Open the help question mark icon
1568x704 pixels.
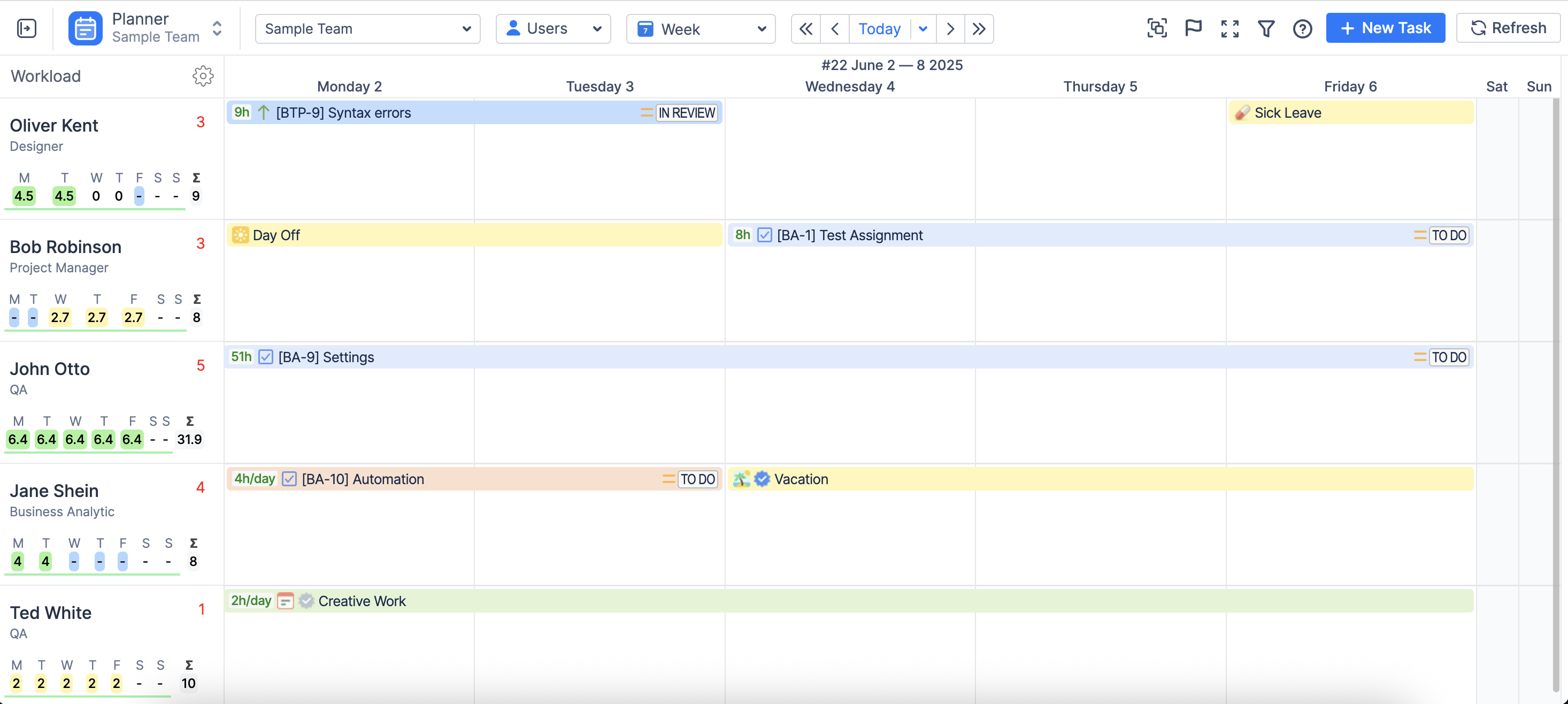coord(1302,29)
